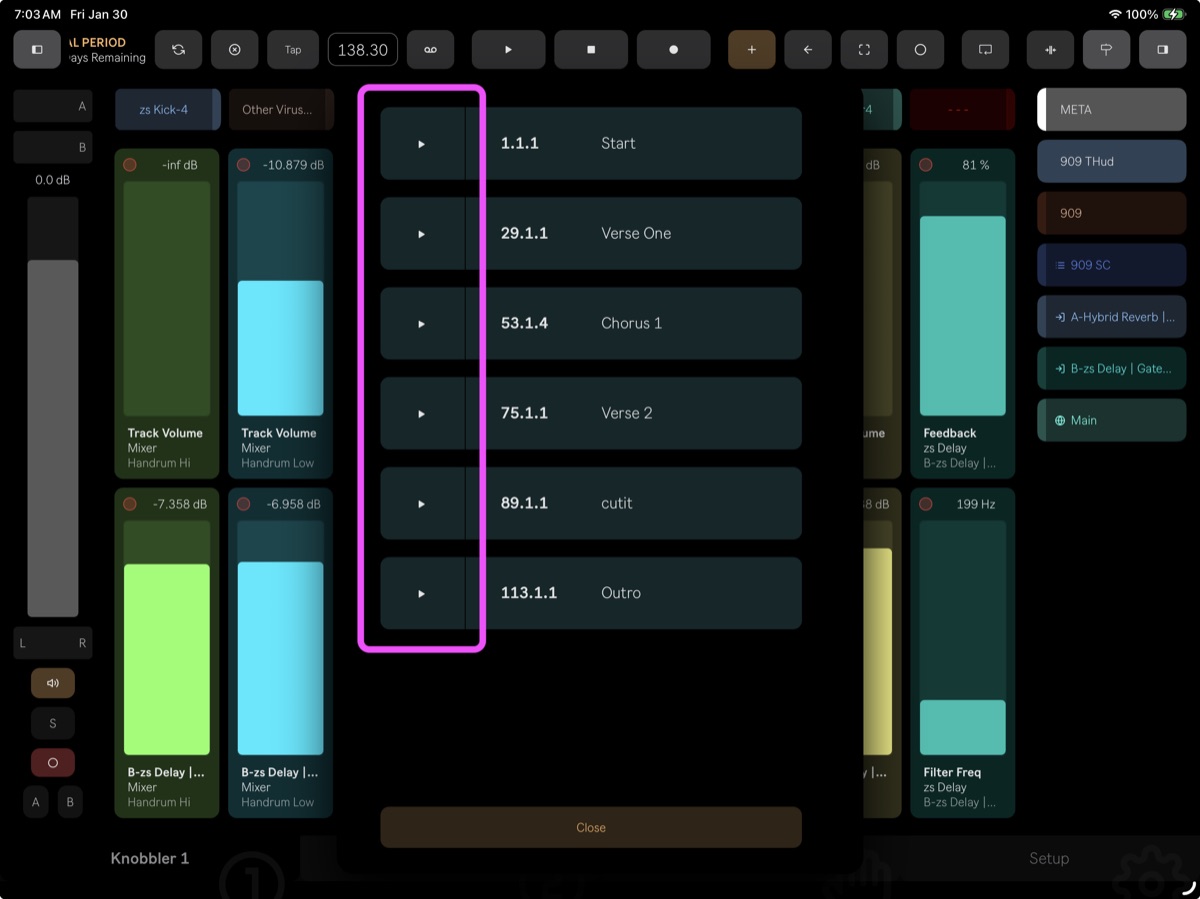
Task: Select the 909 track entry
Action: (x=1112, y=213)
